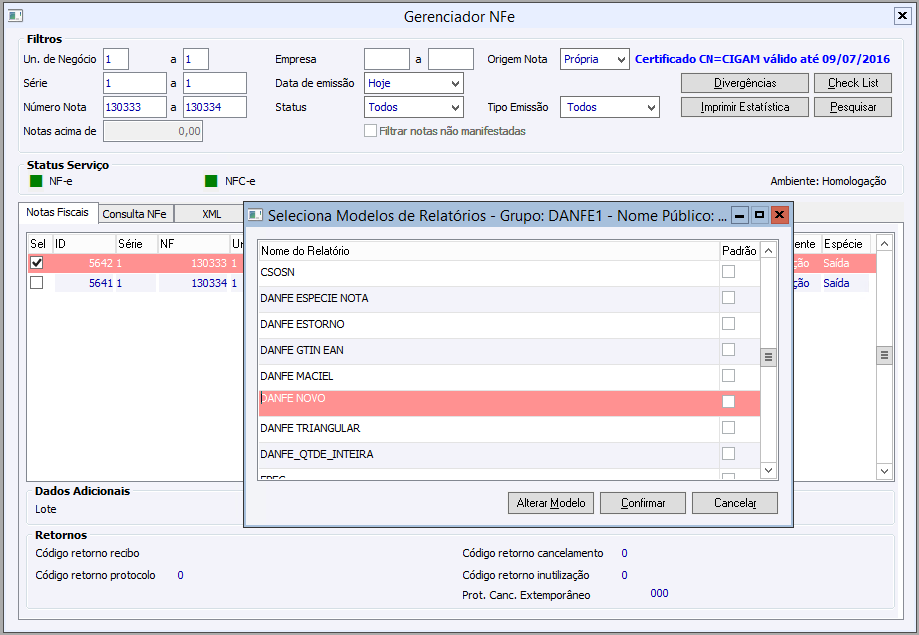Select the DANFE_QTDE_INTEIRA report row
The image size is (919, 635).
tap(489, 454)
